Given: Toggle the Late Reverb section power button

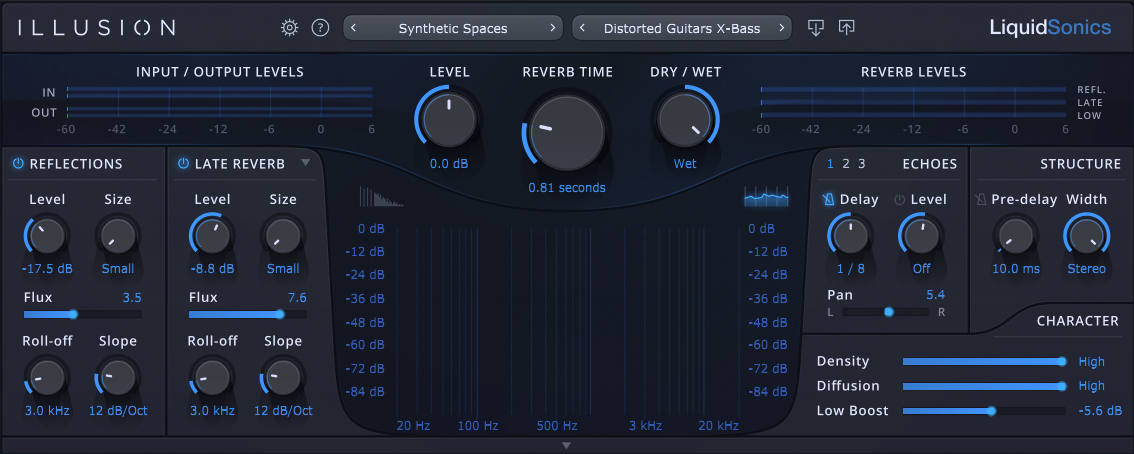Looking at the screenshot, I should click(183, 164).
